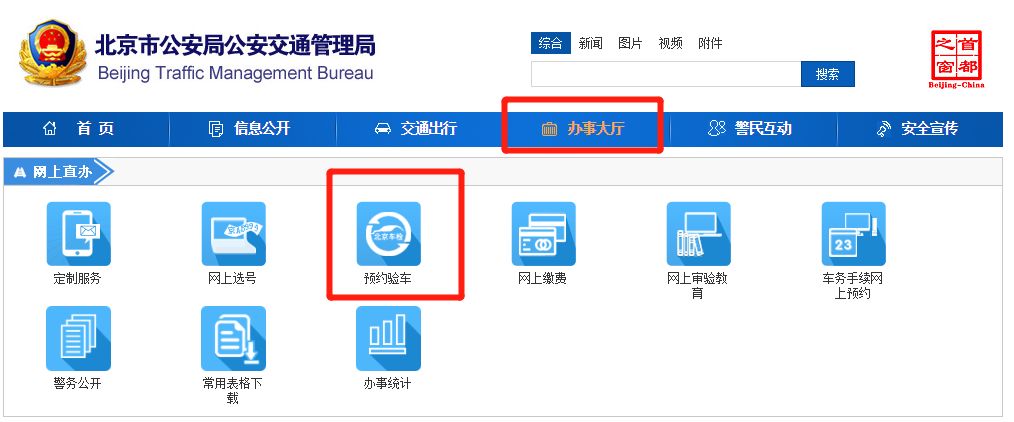
Task: Select the 视频 search tab
Action: (670, 43)
